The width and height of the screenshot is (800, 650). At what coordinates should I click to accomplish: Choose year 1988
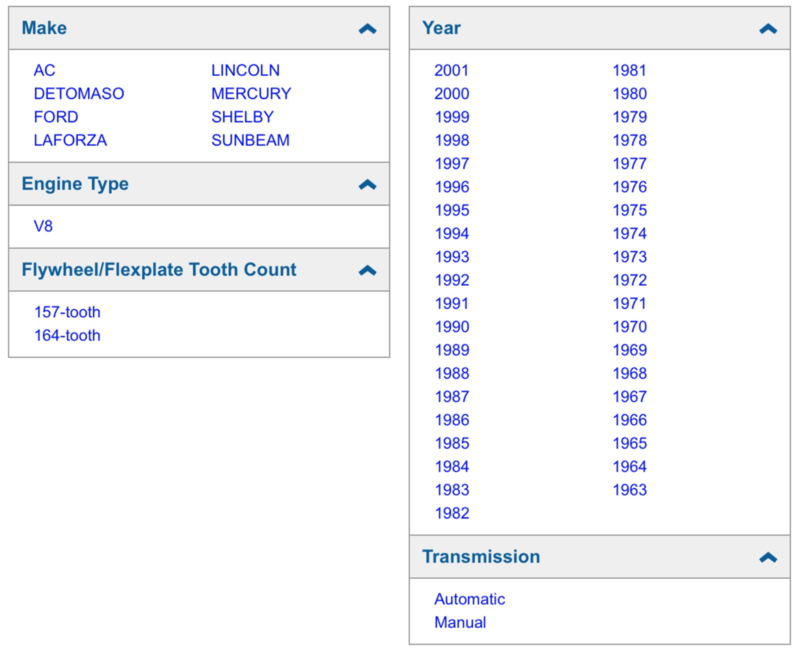pos(452,373)
